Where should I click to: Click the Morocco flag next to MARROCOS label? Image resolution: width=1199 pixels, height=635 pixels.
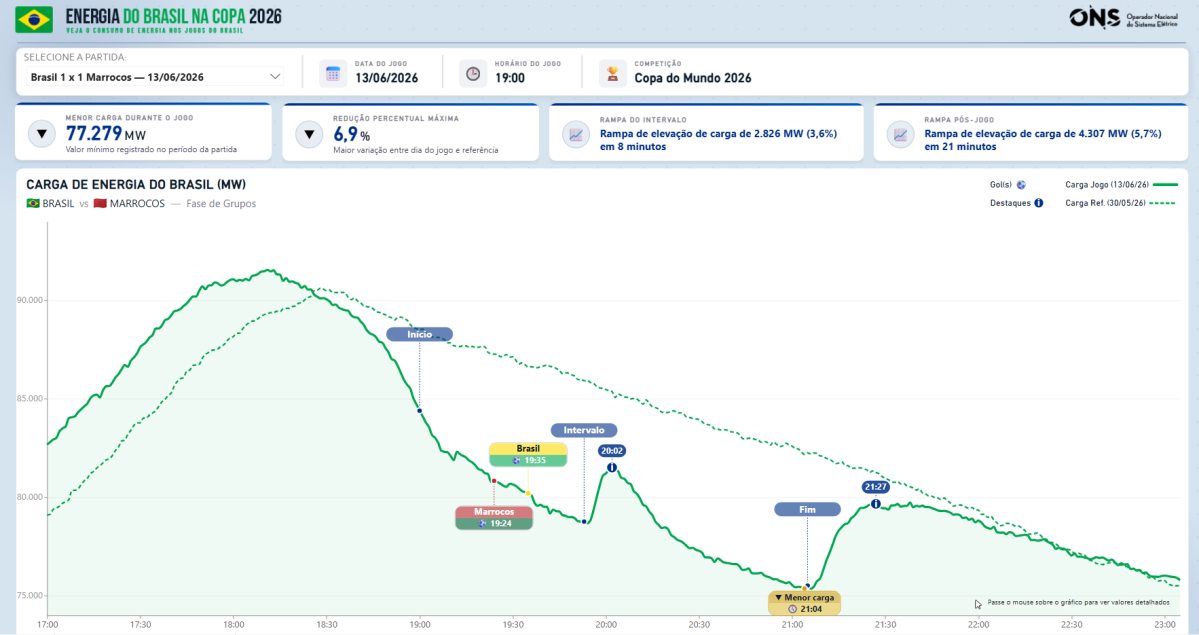point(99,204)
